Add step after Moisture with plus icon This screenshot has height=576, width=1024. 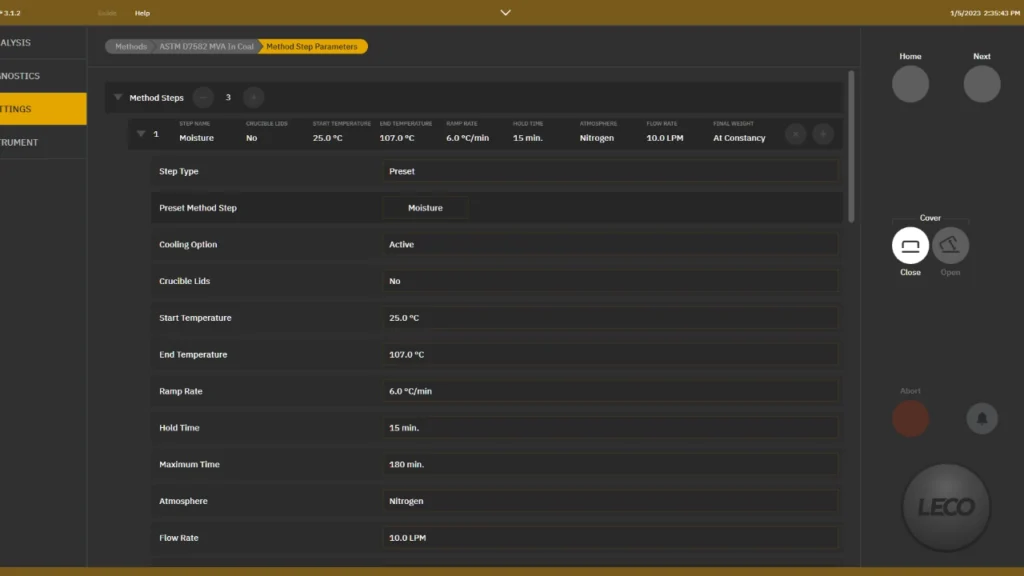click(823, 134)
